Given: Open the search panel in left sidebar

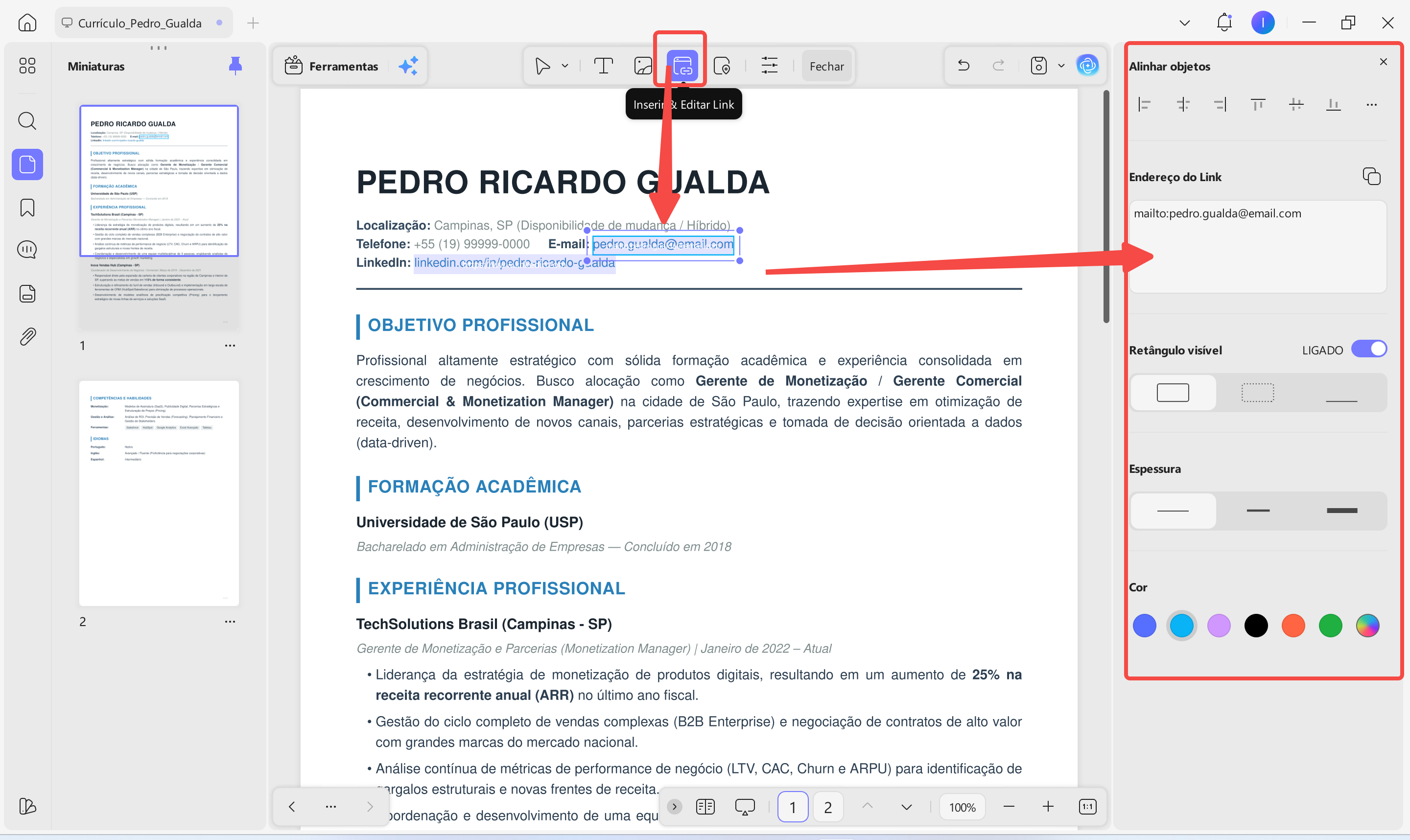Looking at the screenshot, I should coord(27,120).
